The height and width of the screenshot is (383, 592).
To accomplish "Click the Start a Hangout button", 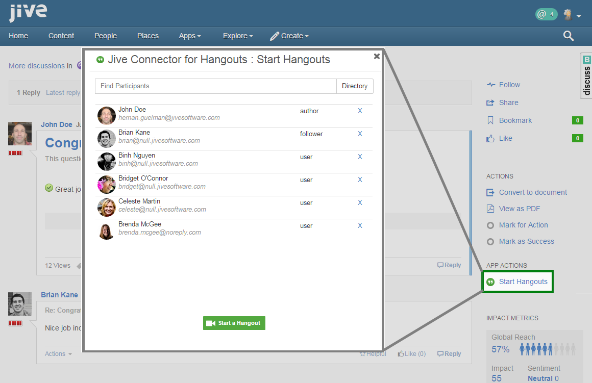I will 234,323.
